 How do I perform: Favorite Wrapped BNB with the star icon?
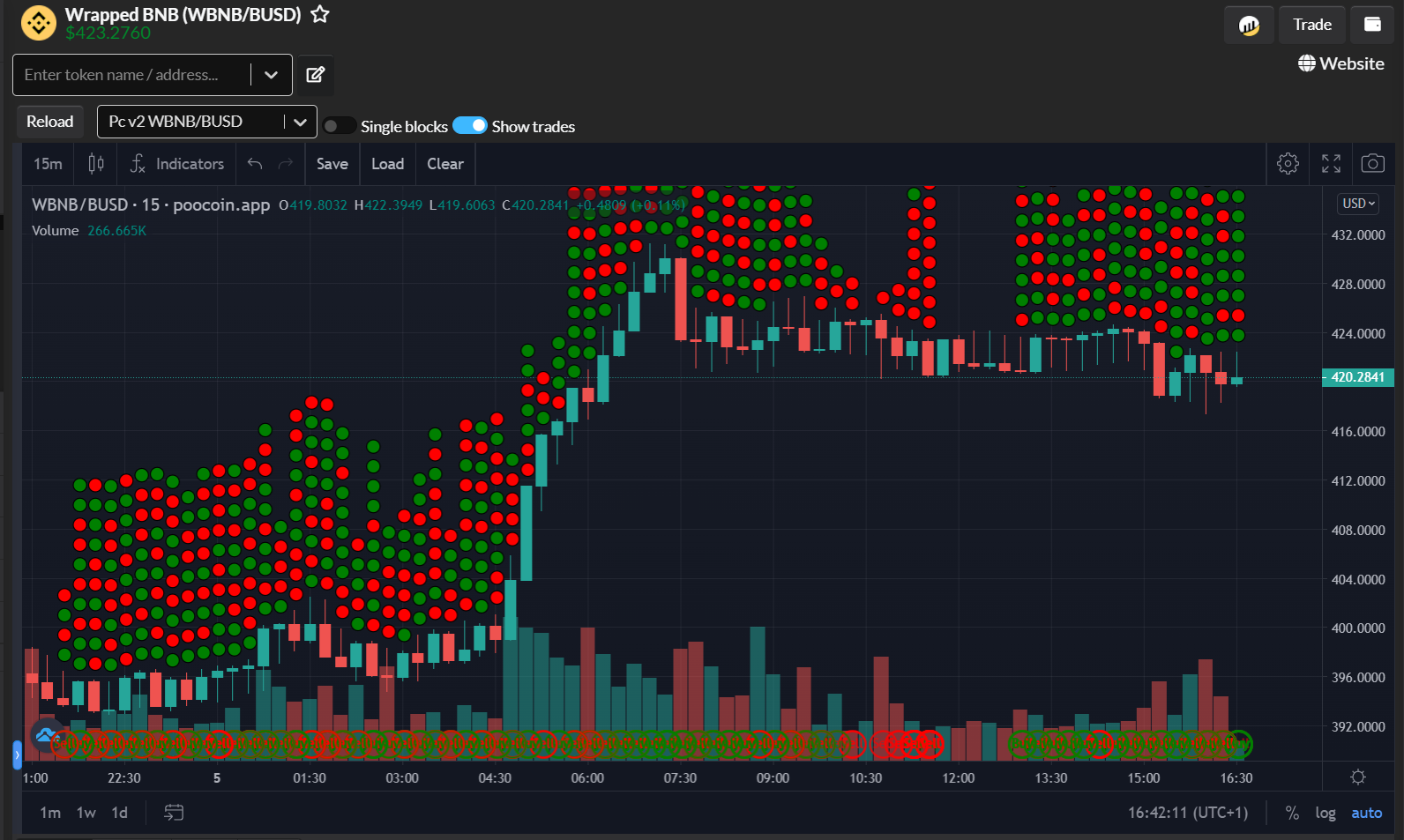click(x=320, y=14)
